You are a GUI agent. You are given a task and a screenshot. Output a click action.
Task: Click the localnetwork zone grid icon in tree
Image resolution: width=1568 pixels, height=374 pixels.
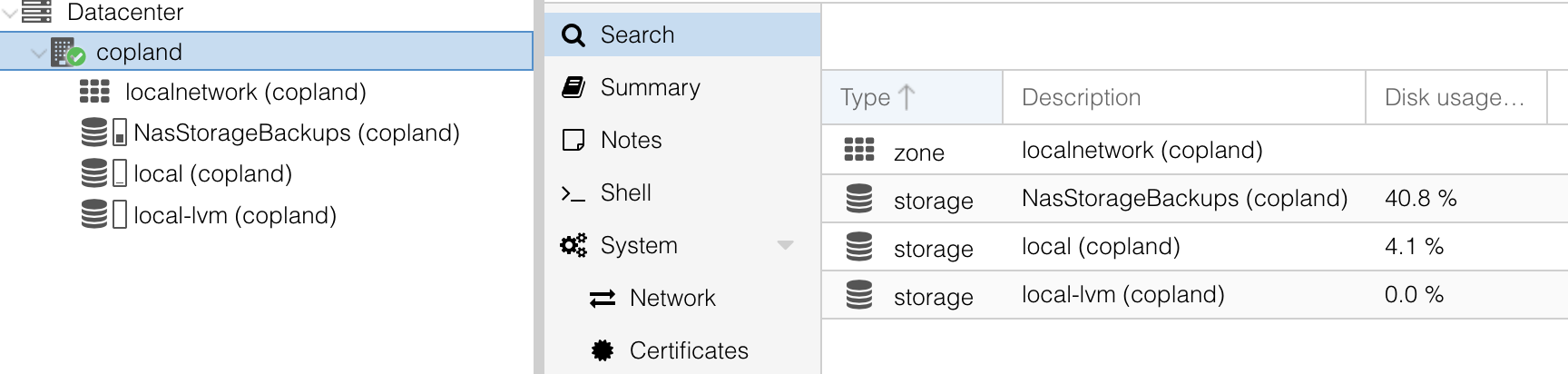(x=94, y=92)
